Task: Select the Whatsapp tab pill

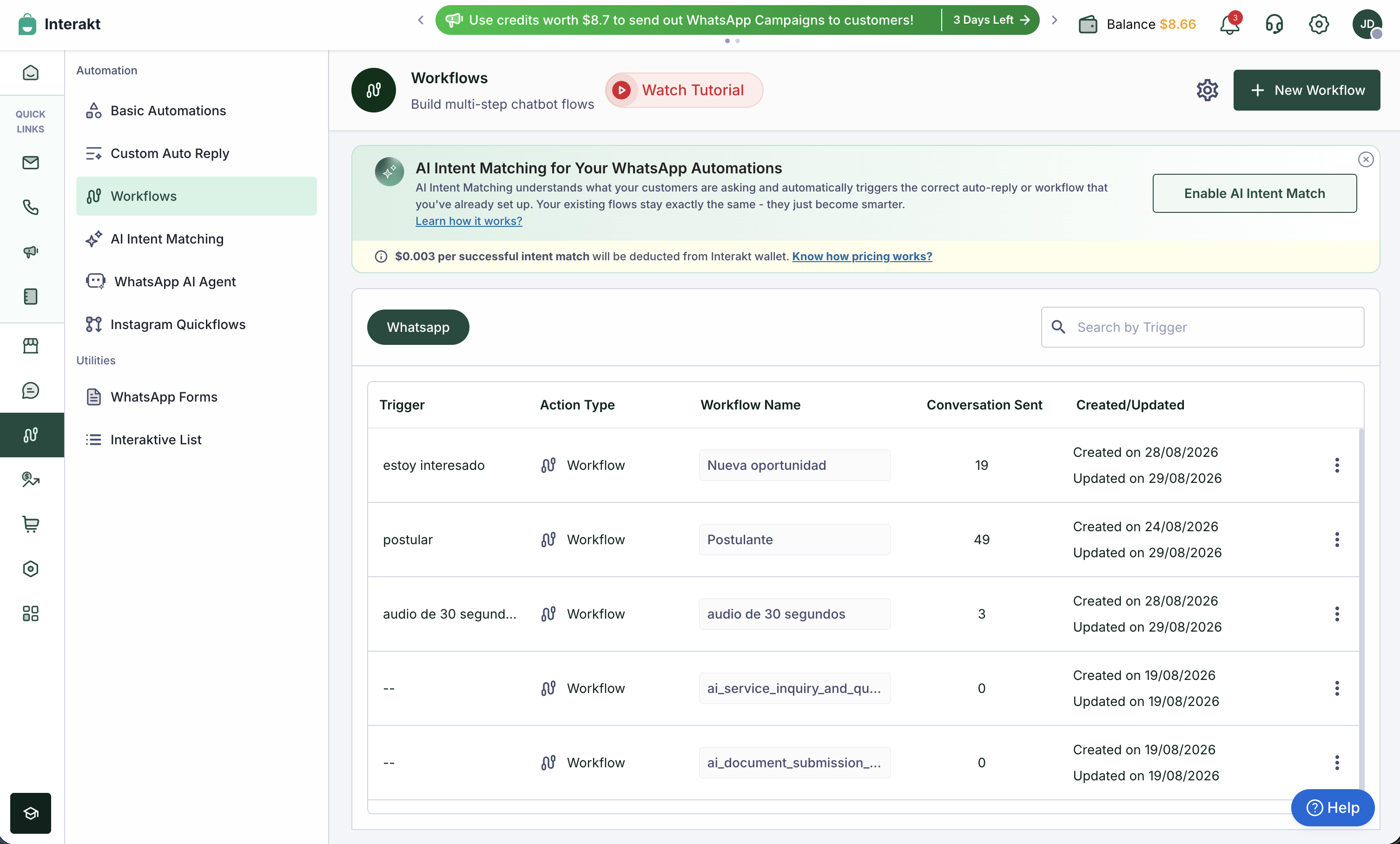Action: [418, 327]
